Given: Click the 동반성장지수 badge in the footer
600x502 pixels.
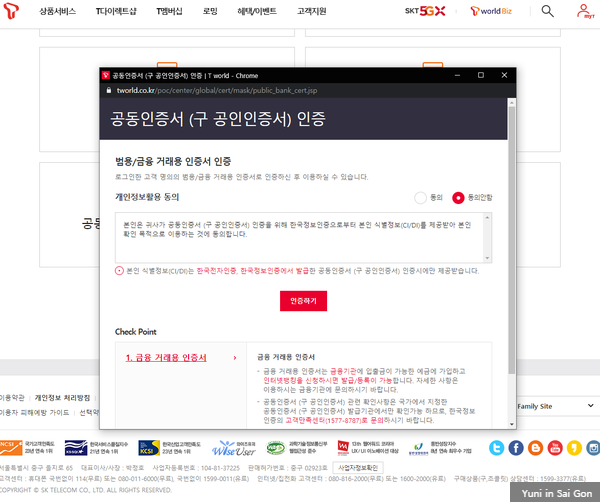Looking at the screenshot, I should [x=440, y=448].
